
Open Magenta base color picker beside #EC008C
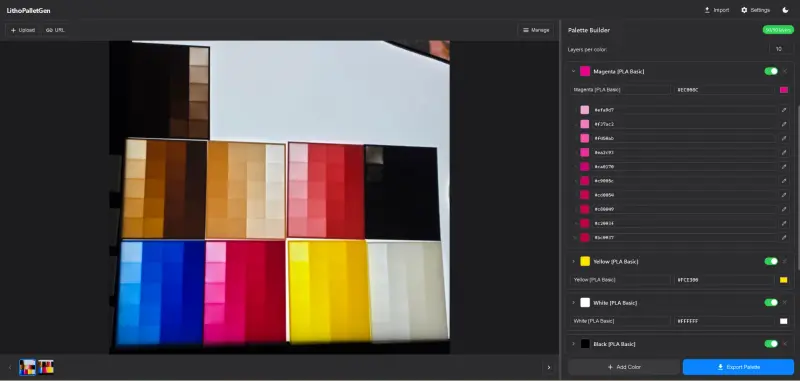click(784, 90)
